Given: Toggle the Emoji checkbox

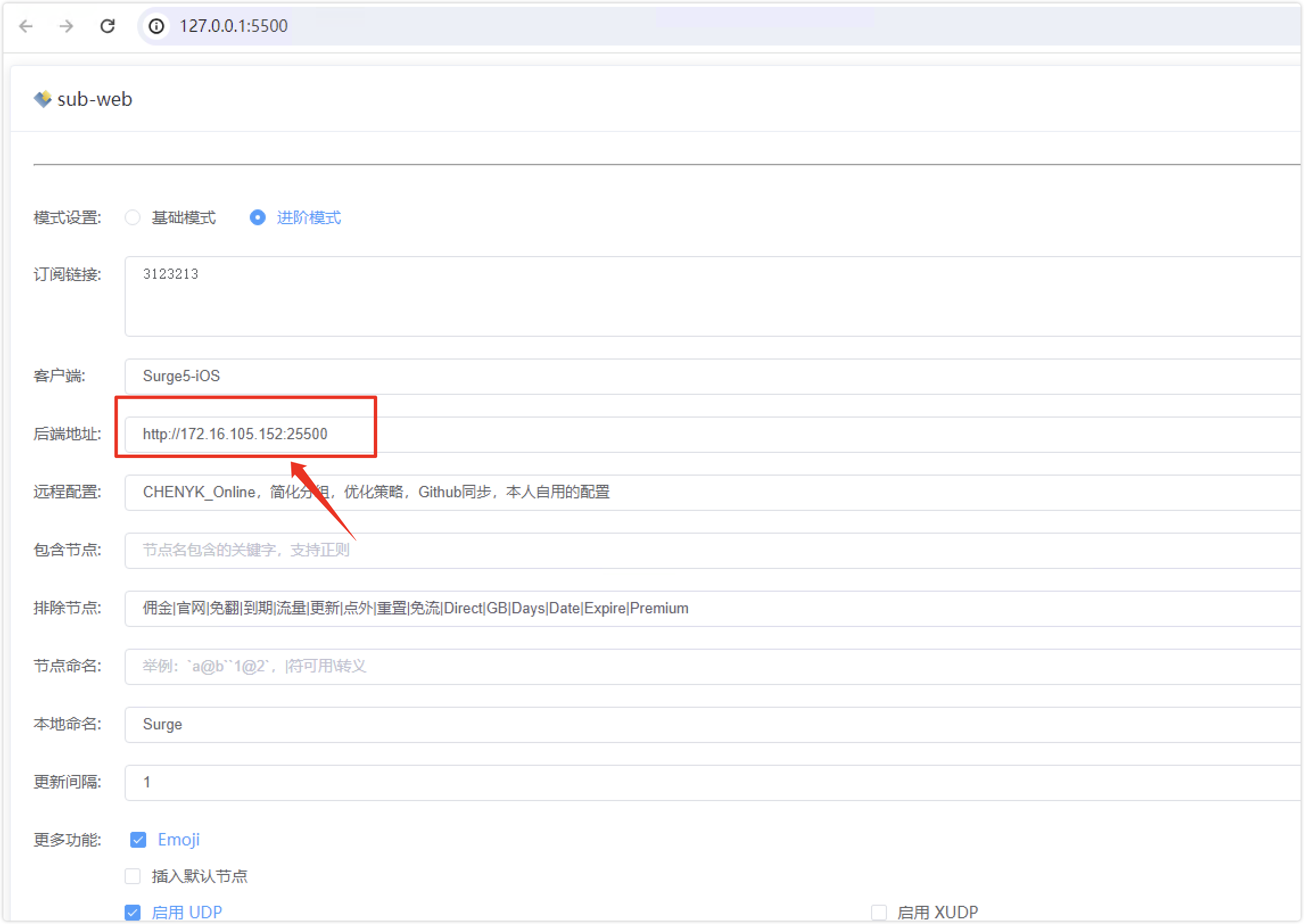Looking at the screenshot, I should (138, 840).
